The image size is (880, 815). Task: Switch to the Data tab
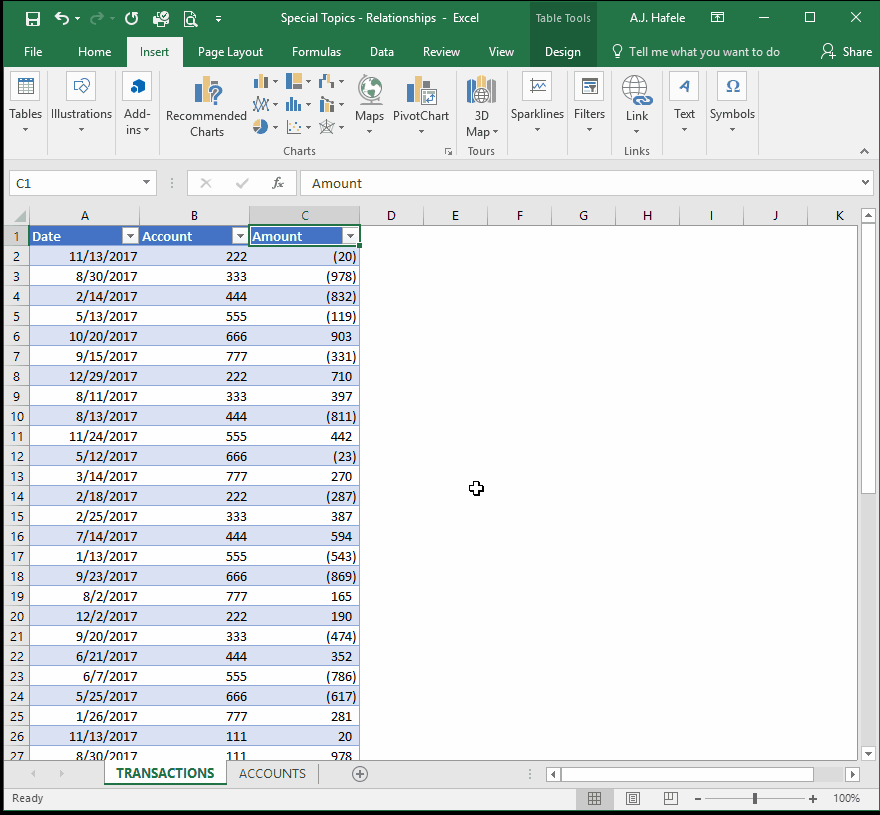tap(382, 52)
